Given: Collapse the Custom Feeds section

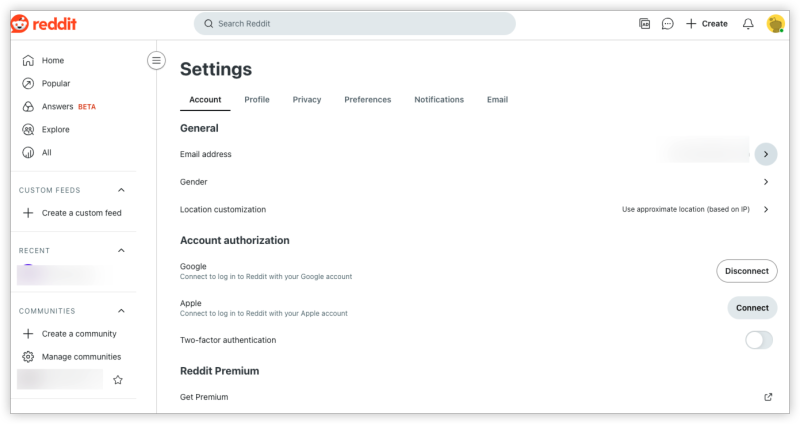Looking at the screenshot, I should pyautogui.click(x=121, y=190).
